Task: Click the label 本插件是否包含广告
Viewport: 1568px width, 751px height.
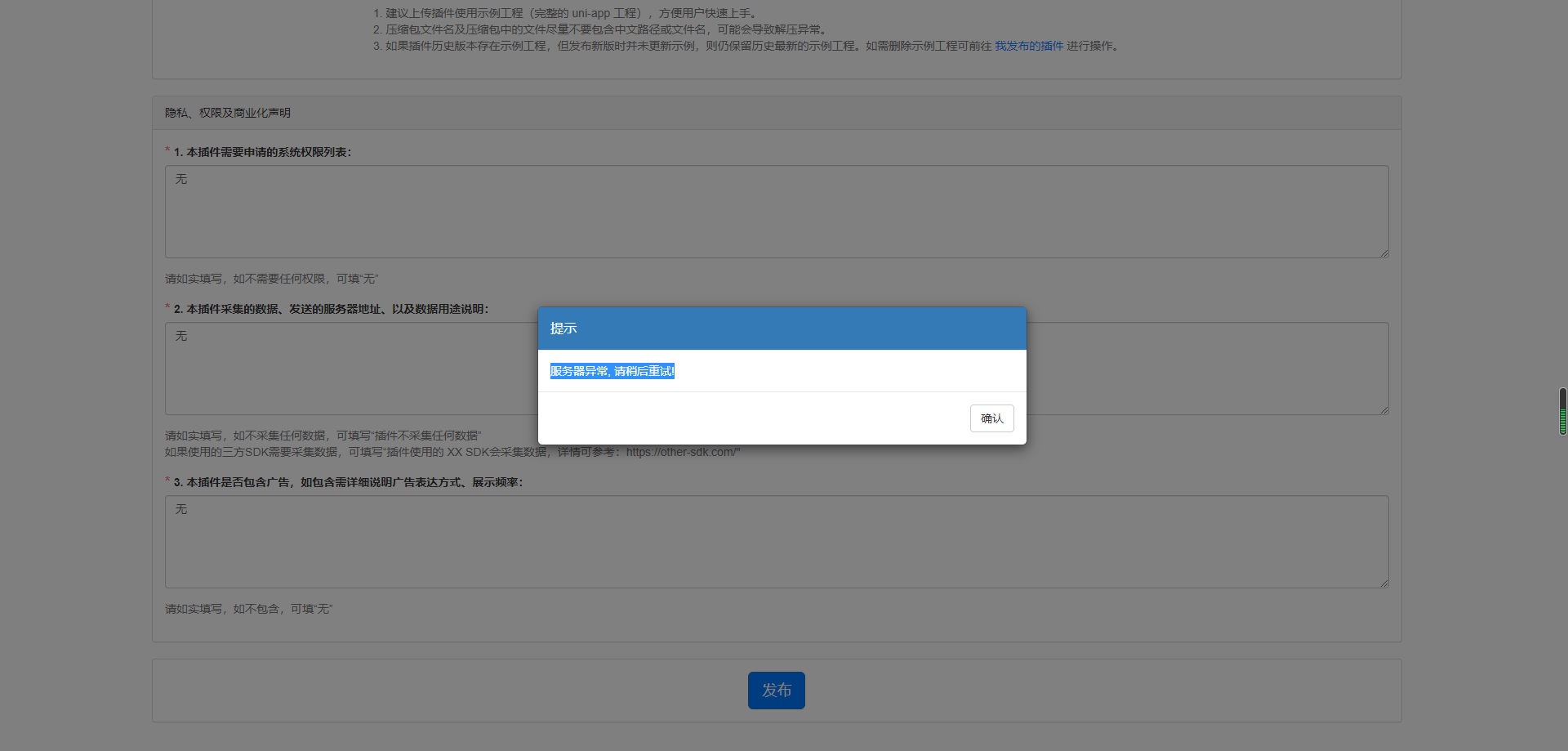Action: 348,482
